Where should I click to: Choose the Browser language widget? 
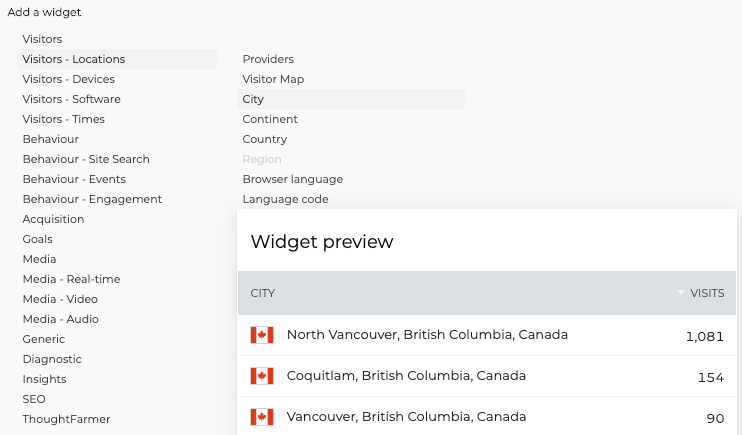point(292,179)
